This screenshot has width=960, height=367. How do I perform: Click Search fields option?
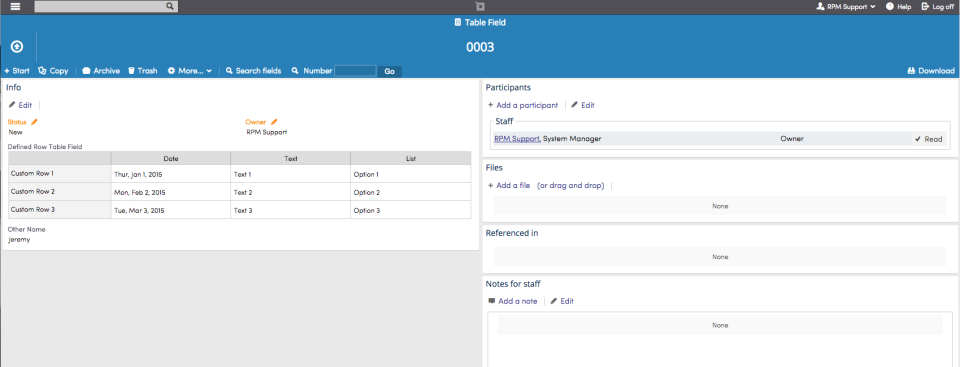(x=253, y=71)
